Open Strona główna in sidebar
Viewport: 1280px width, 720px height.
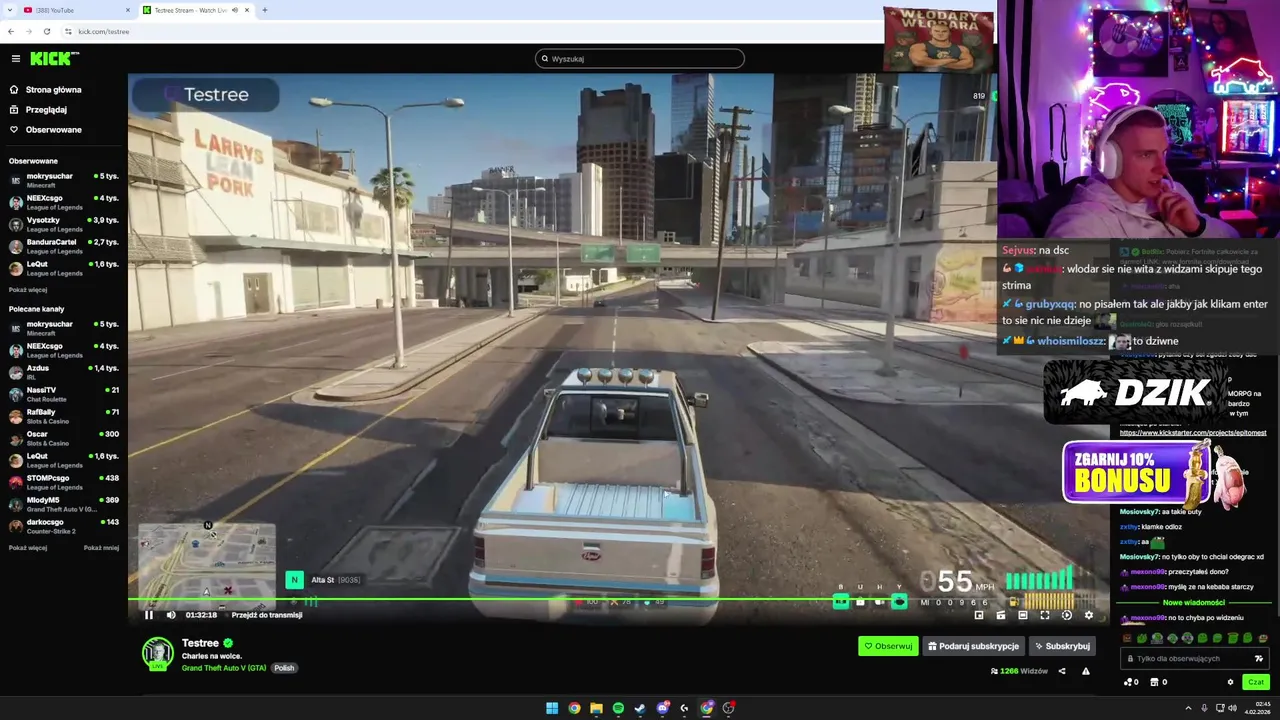point(53,90)
